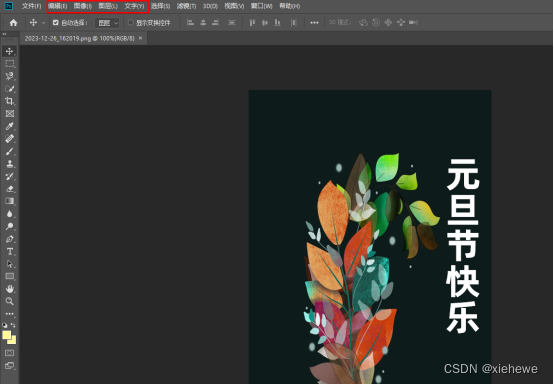Toggle Quick Mask mode icon
The width and height of the screenshot is (554, 384).
click(x=10, y=353)
